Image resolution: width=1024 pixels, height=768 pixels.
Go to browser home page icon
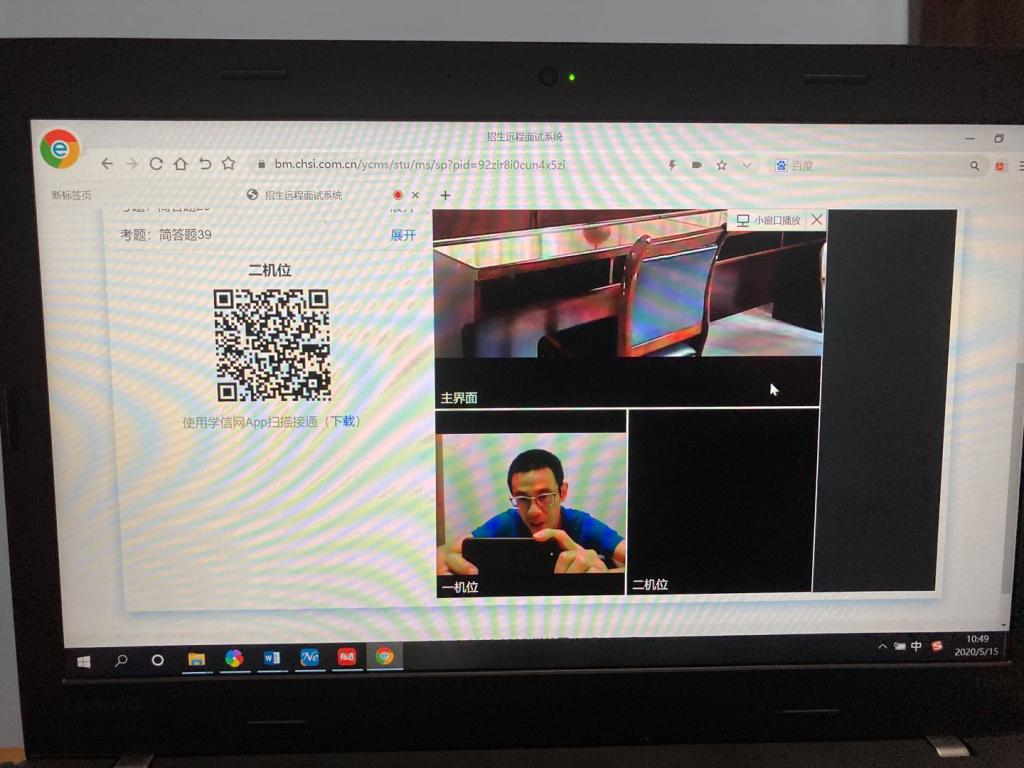coord(180,164)
